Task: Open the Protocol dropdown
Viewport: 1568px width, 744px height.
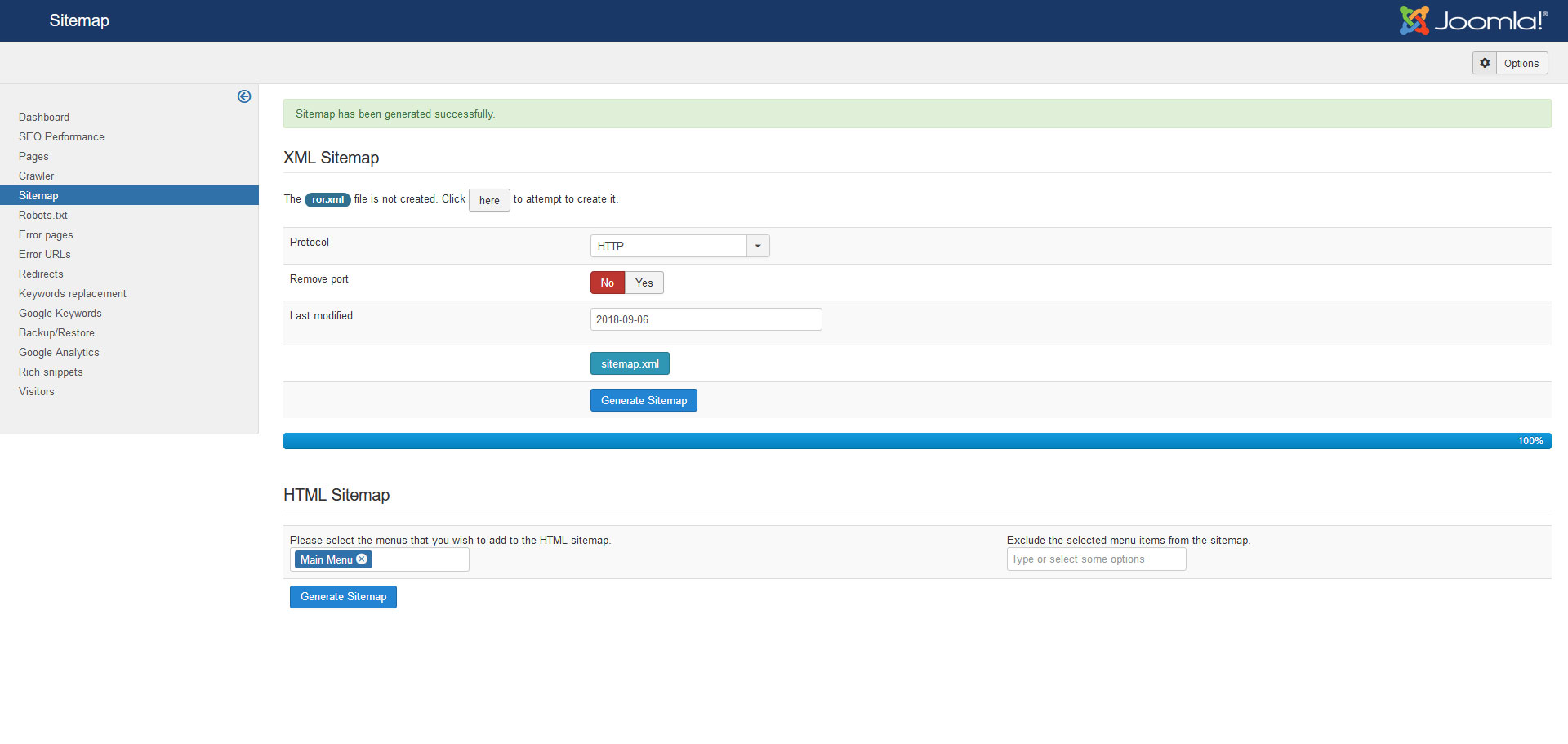Action: [x=679, y=246]
